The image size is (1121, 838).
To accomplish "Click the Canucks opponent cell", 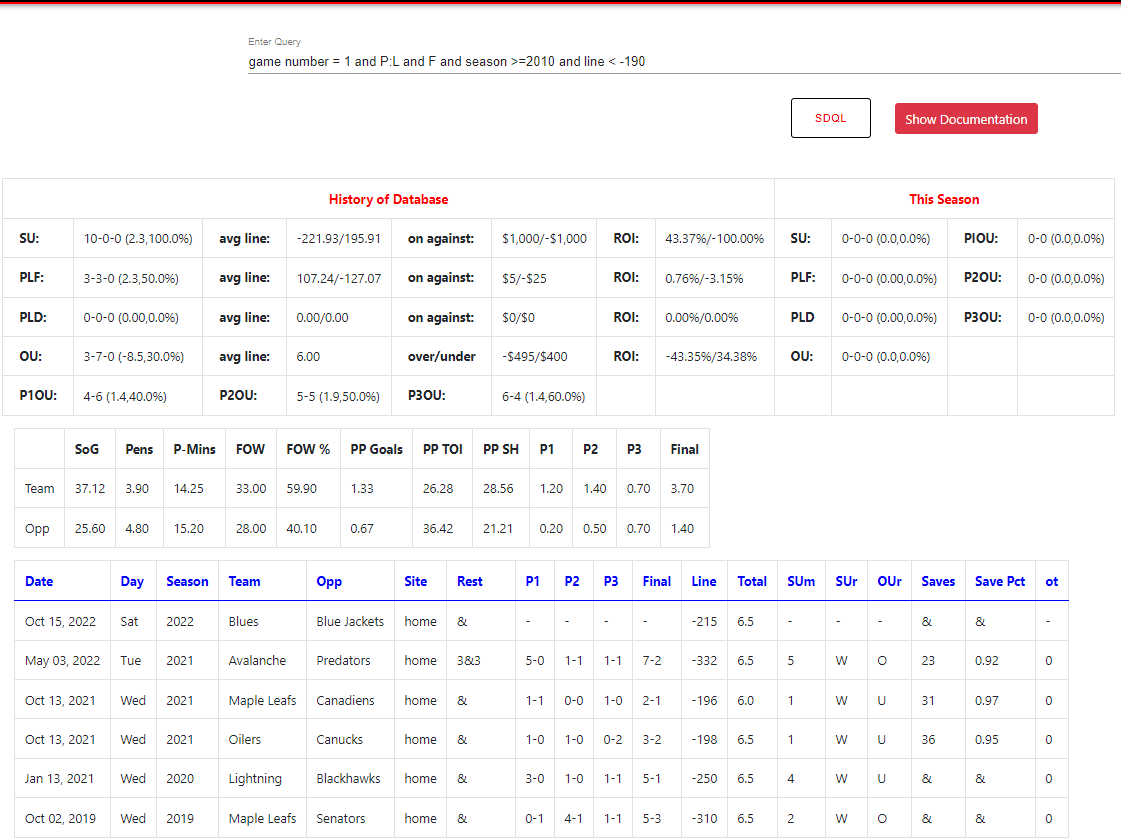I will click(x=340, y=739).
